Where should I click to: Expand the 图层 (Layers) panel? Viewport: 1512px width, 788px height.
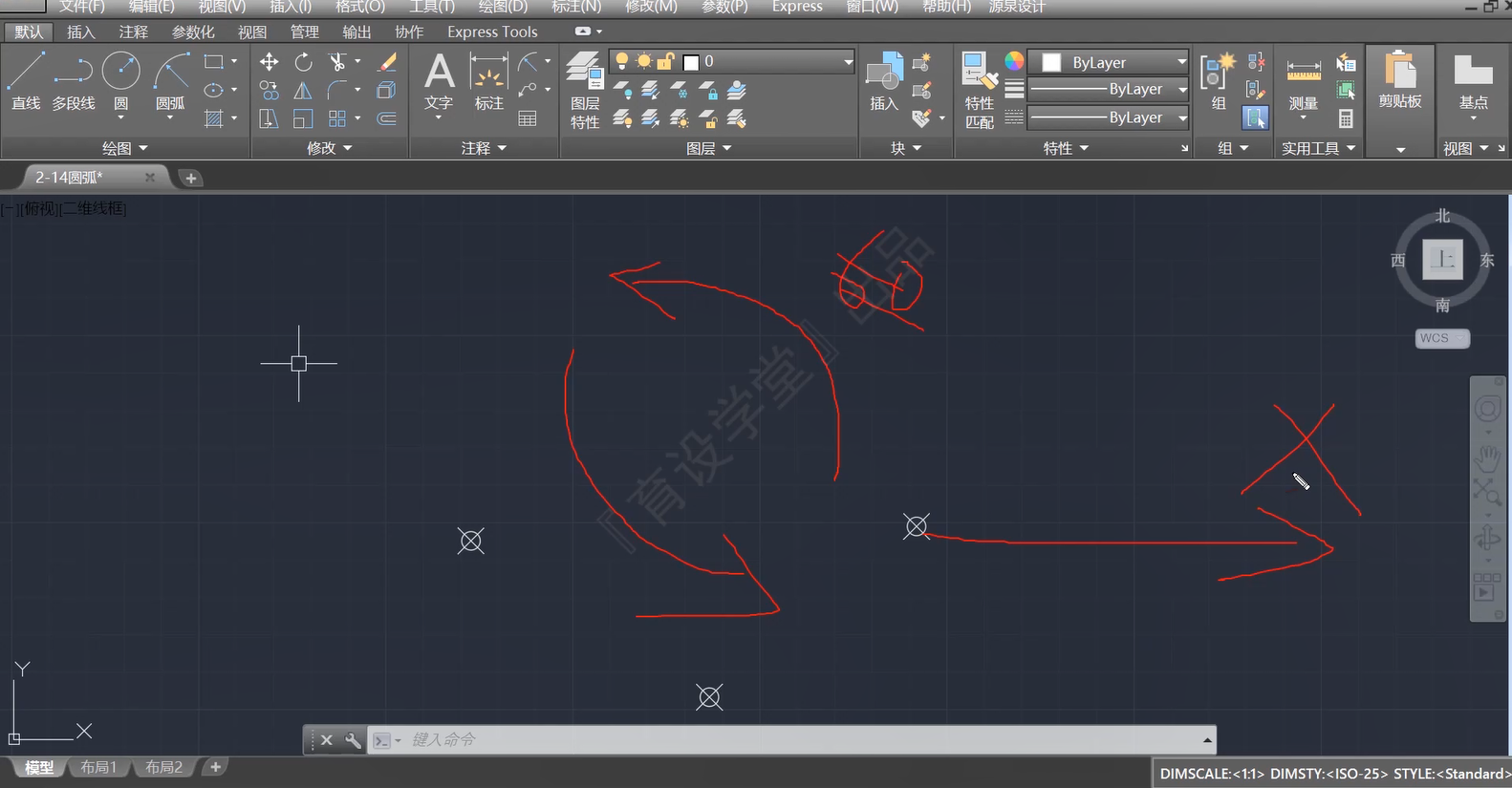pyautogui.click(x=709, y=148)
